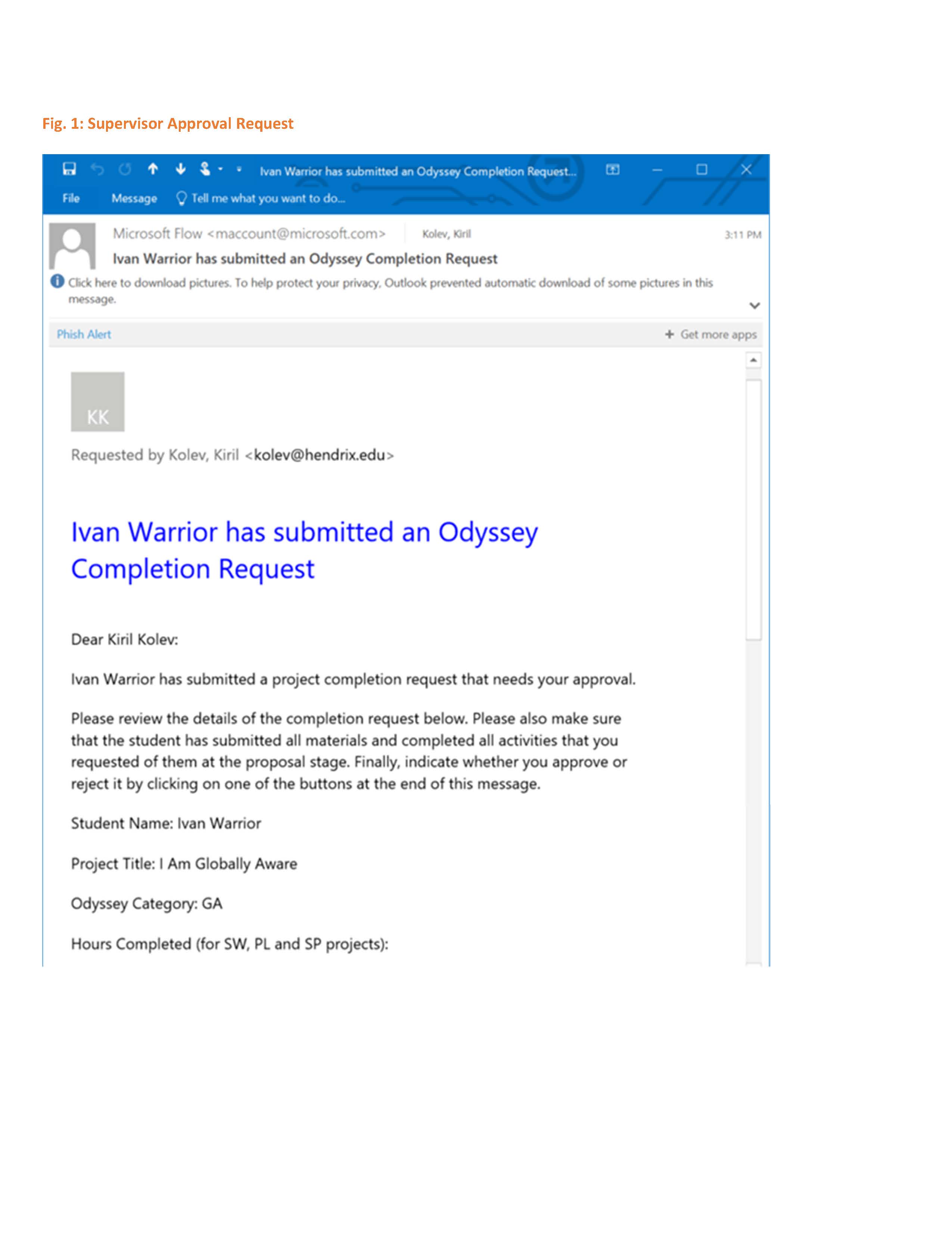Screen dimensions: 952x1236
Task: Click scrollbar up arrow
Action: click(753, 360)
